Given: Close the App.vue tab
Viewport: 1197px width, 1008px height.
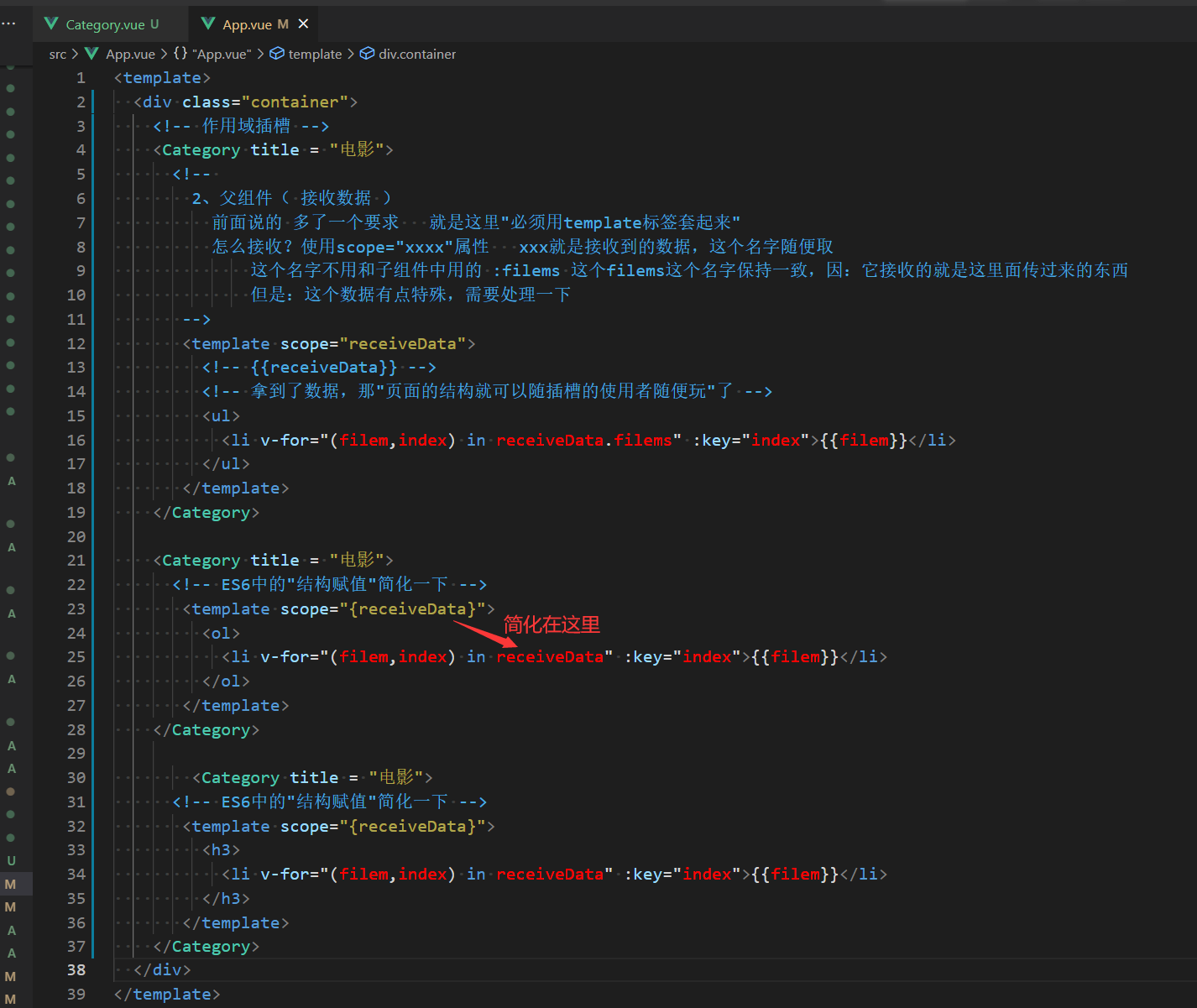Looking at the screenshot, I should click(x=304, y=24).
